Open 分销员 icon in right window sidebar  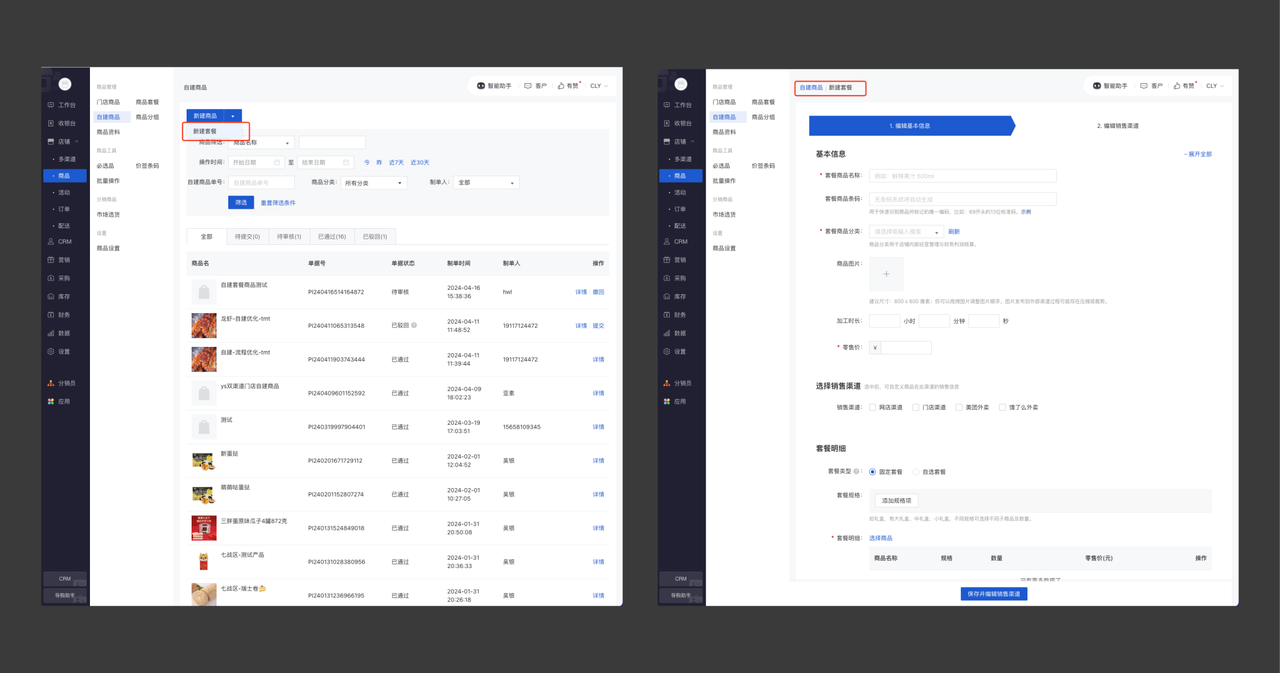(x=667, y=383)
